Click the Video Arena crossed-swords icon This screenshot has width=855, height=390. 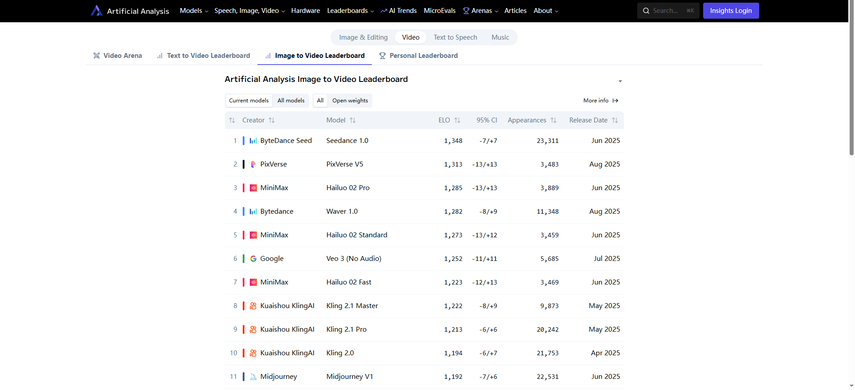pyautogui.click(x=97, y=56)
